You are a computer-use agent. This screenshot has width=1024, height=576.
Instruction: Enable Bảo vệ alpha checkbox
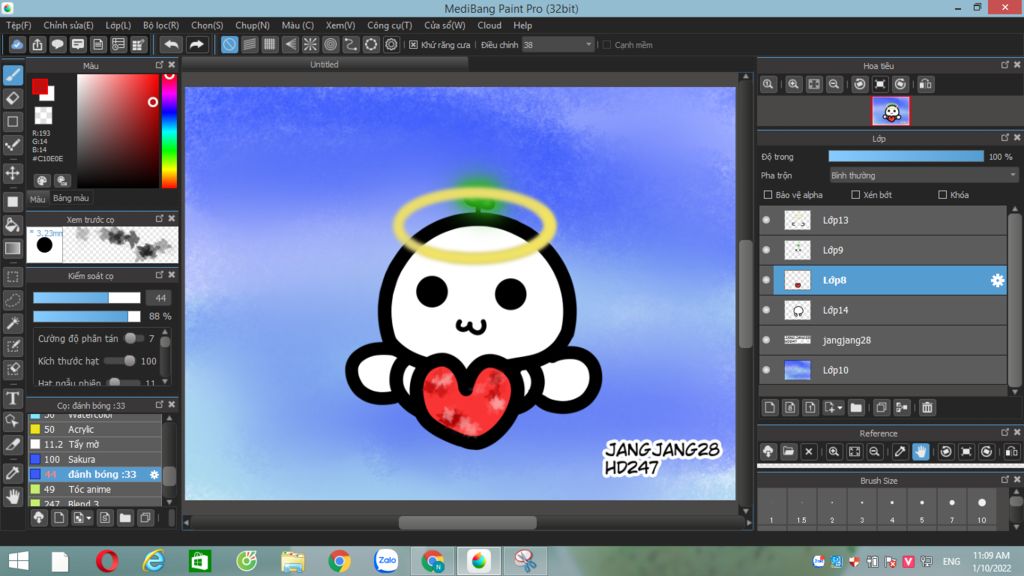(768, 195)
